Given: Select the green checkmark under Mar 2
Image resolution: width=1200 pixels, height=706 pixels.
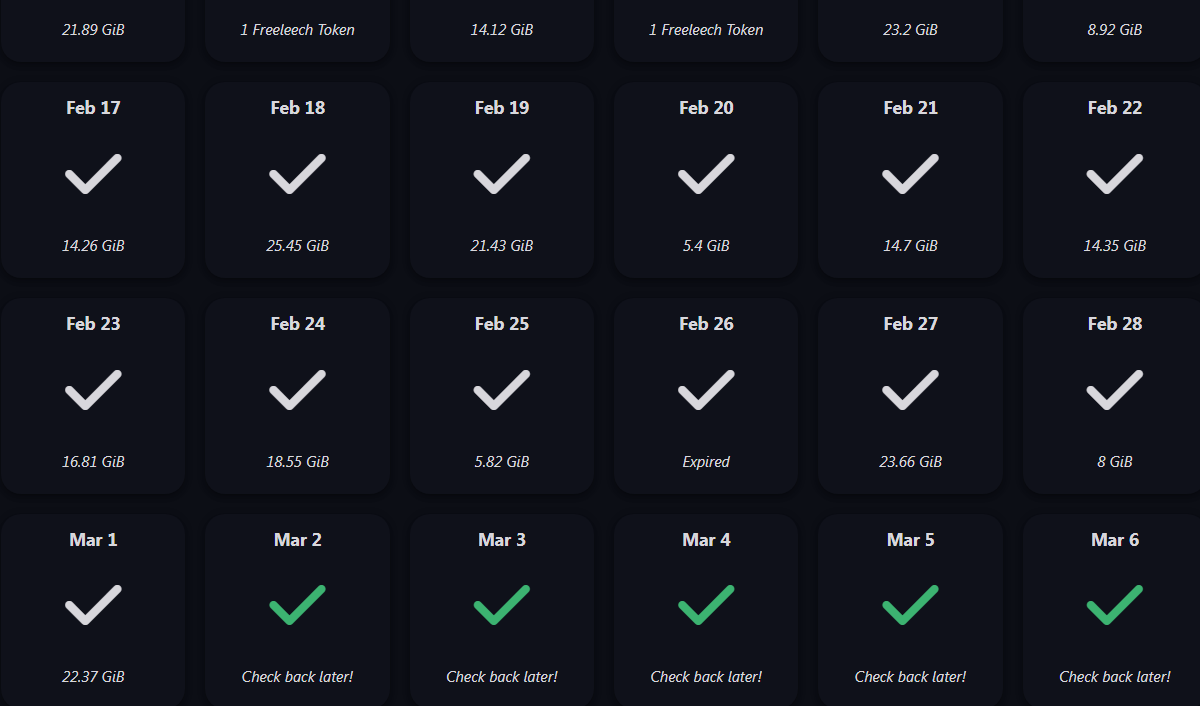Looking at the screenshot, I should (x=297, y=605).
